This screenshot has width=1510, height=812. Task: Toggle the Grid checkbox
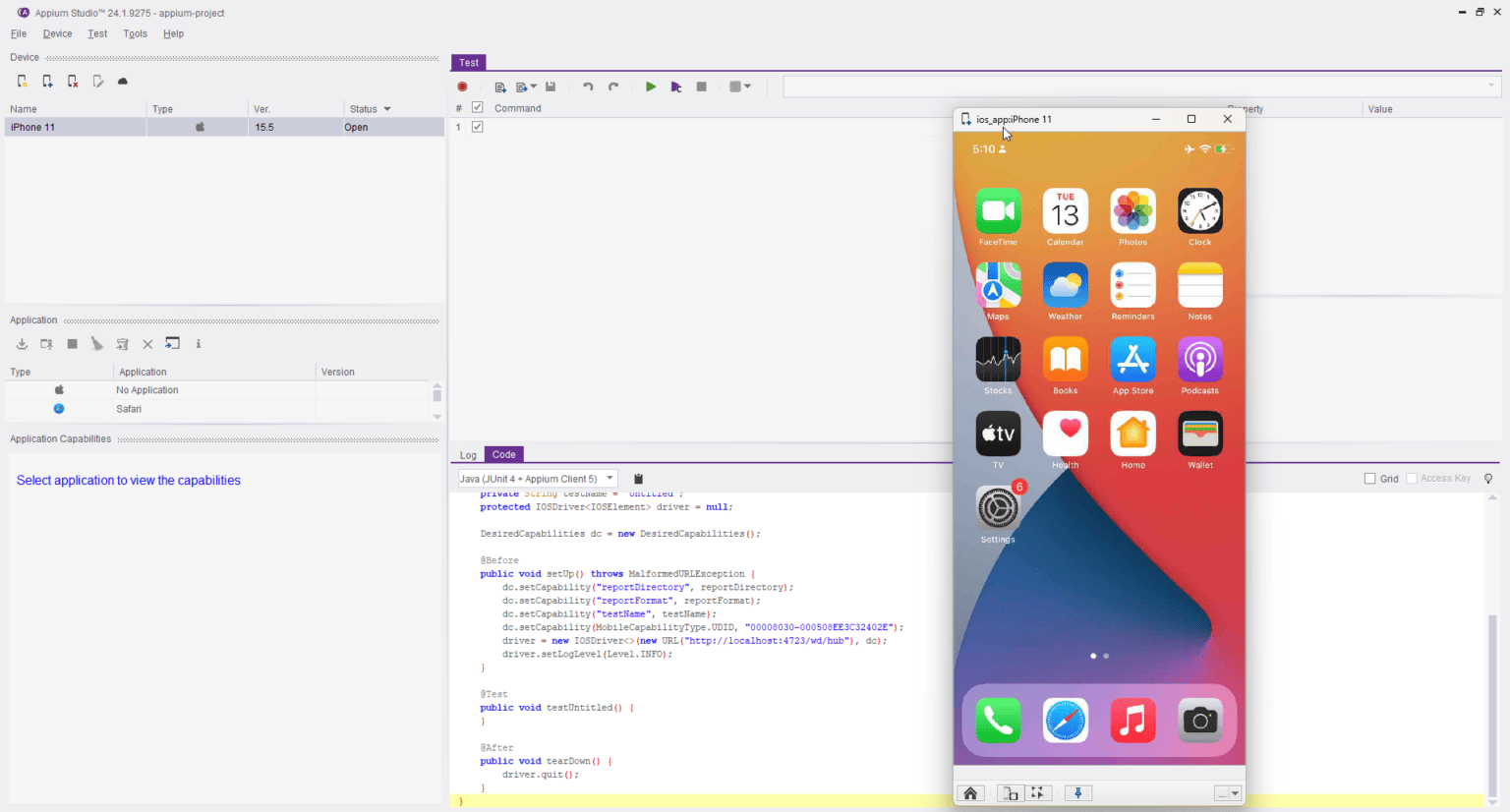1368,479
